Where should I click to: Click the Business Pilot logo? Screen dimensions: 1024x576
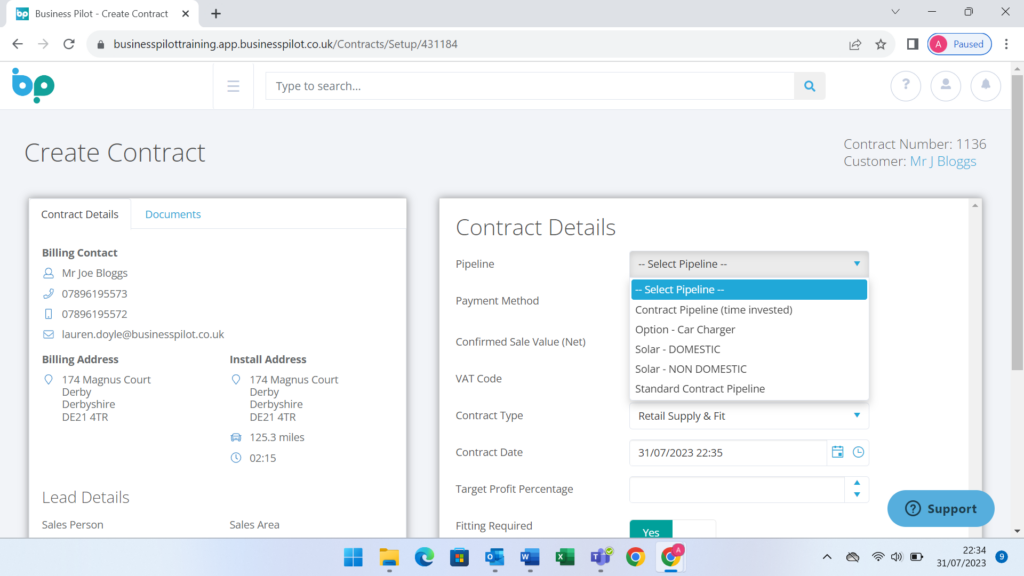pos(33,85)
